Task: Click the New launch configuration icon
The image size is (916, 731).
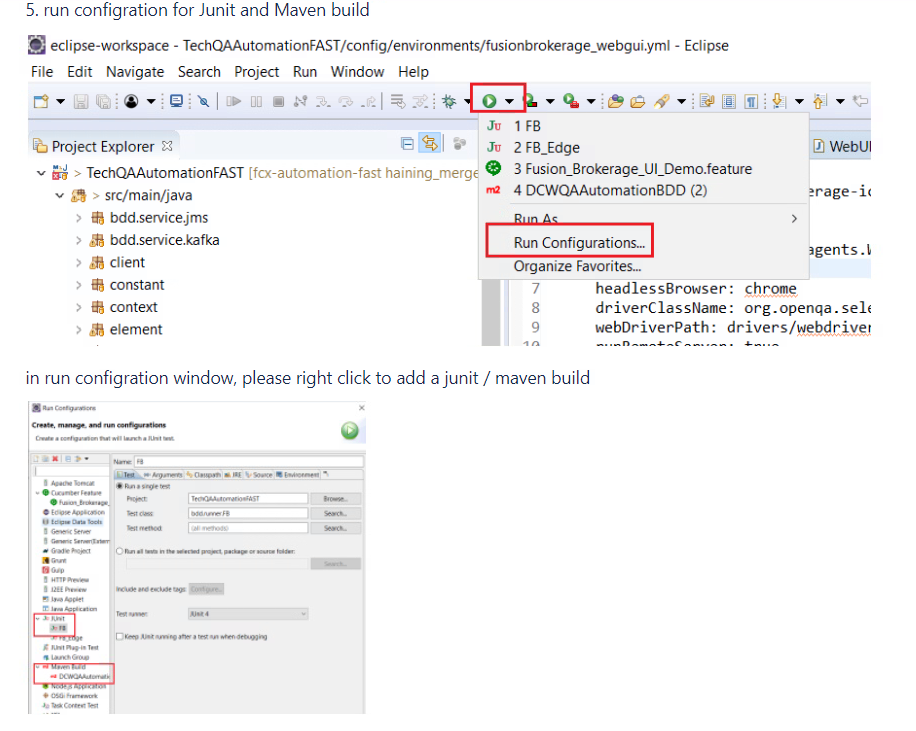Action: 36,459
